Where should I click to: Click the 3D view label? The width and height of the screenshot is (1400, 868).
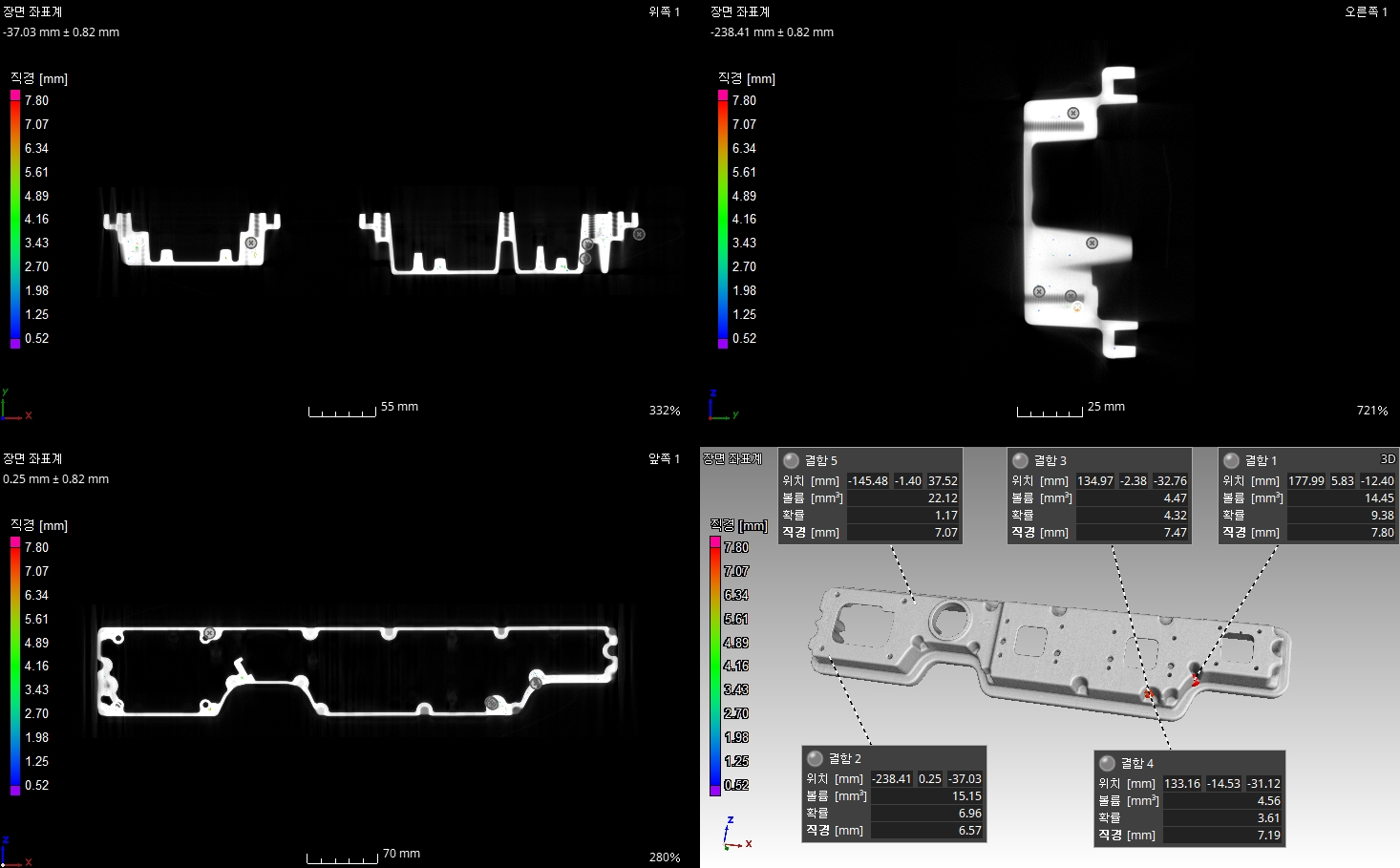click(x=1388, y=459)
